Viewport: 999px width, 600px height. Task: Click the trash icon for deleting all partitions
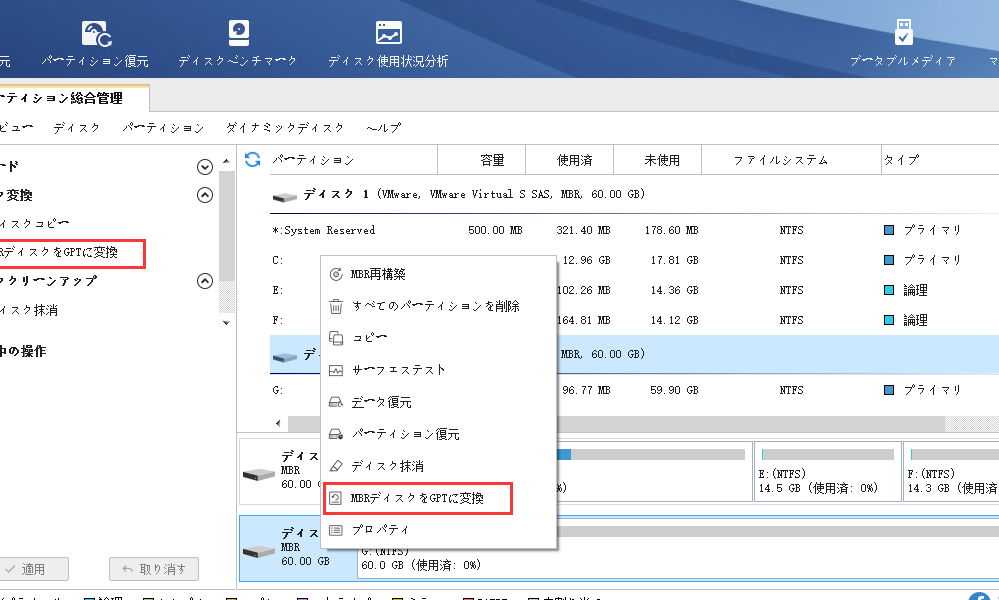click(336, 306)
